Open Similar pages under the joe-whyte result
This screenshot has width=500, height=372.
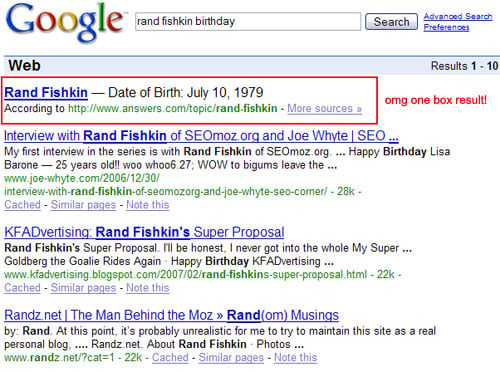pyautogui.click(x=83, y=205)
